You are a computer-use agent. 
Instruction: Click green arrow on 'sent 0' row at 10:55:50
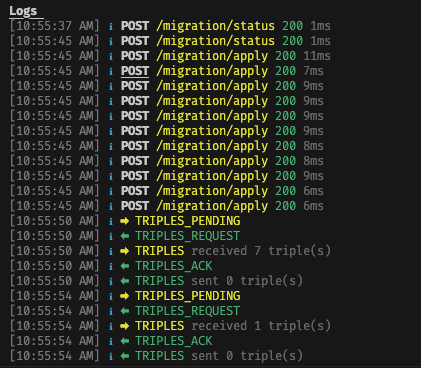pos(125,281)
